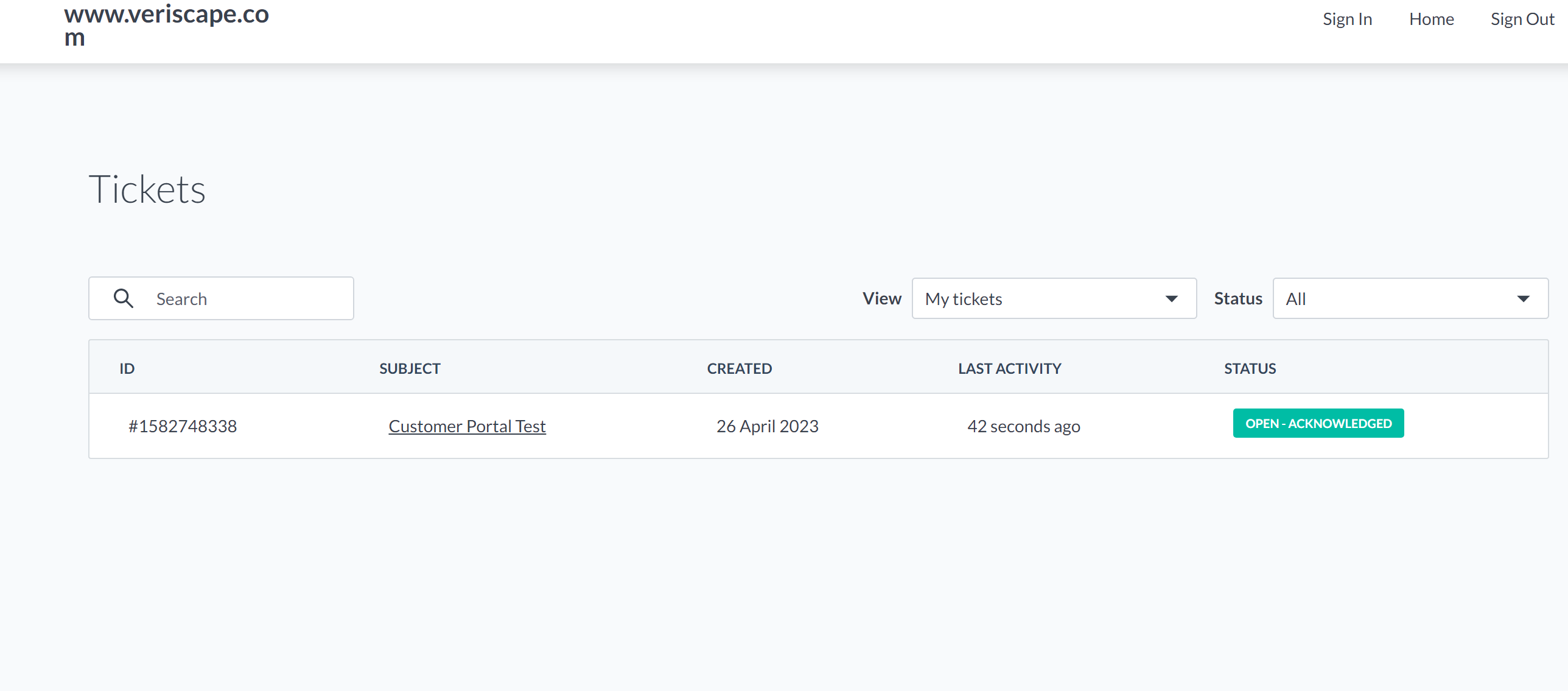
Task: Click the STATUS column header
Action: [1250, 368]
